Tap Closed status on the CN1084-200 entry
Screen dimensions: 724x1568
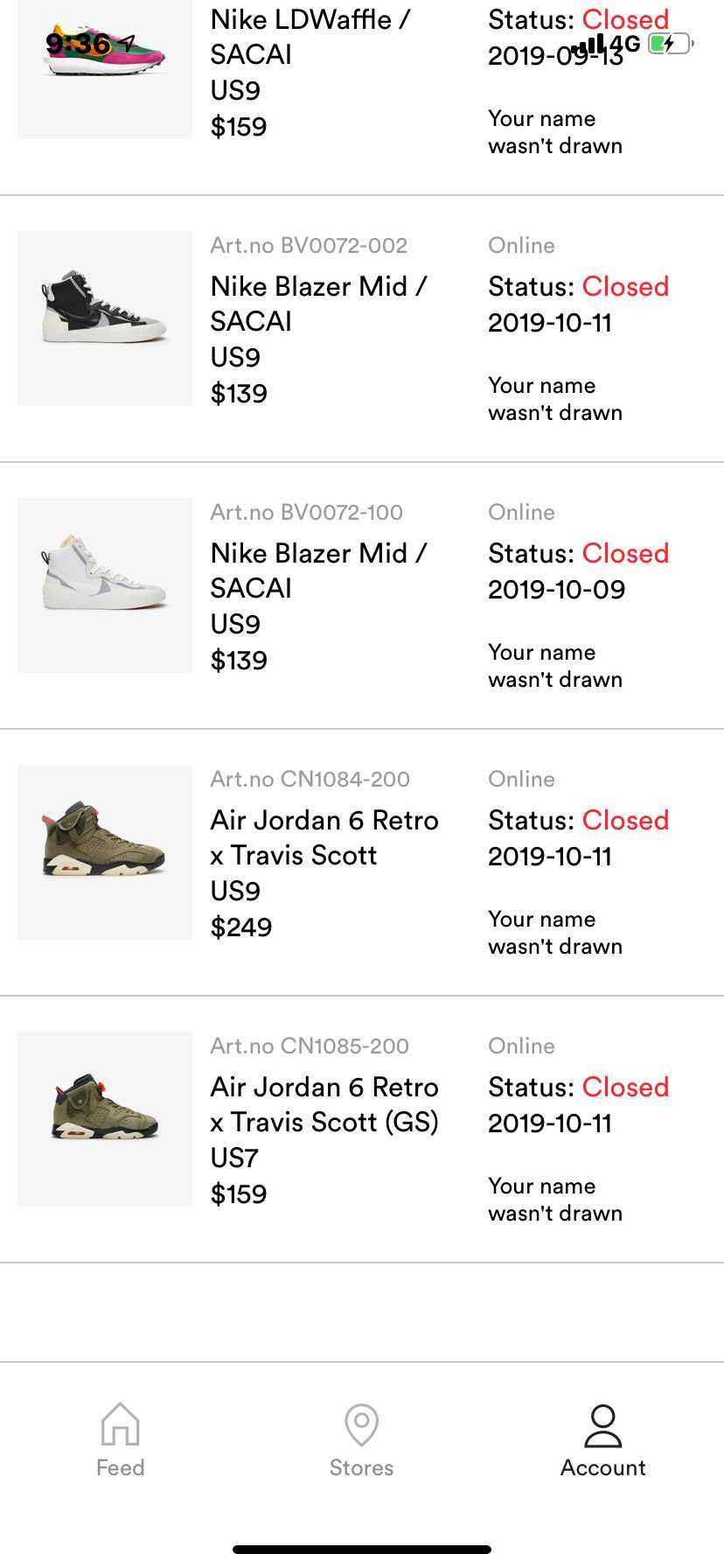[625, 820]
